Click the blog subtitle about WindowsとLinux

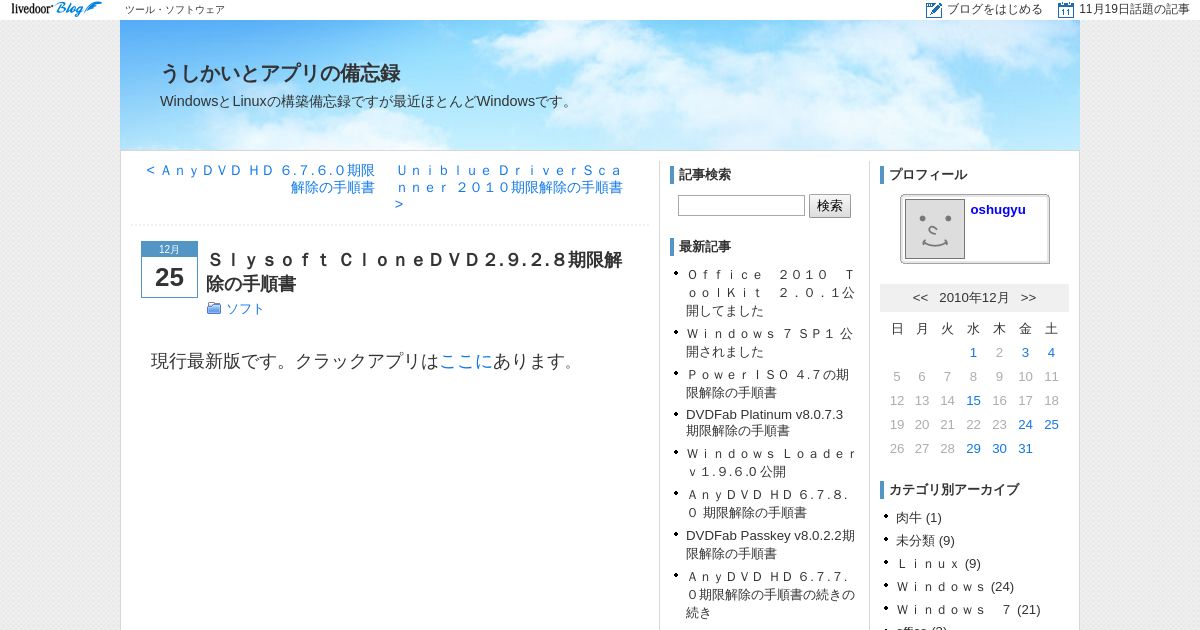click(368, 101)
